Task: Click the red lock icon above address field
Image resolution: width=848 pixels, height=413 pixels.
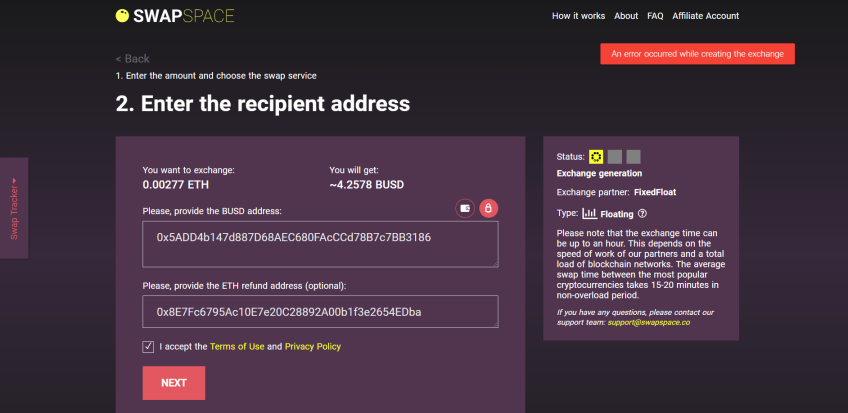Action: click(x=488, y=208)
